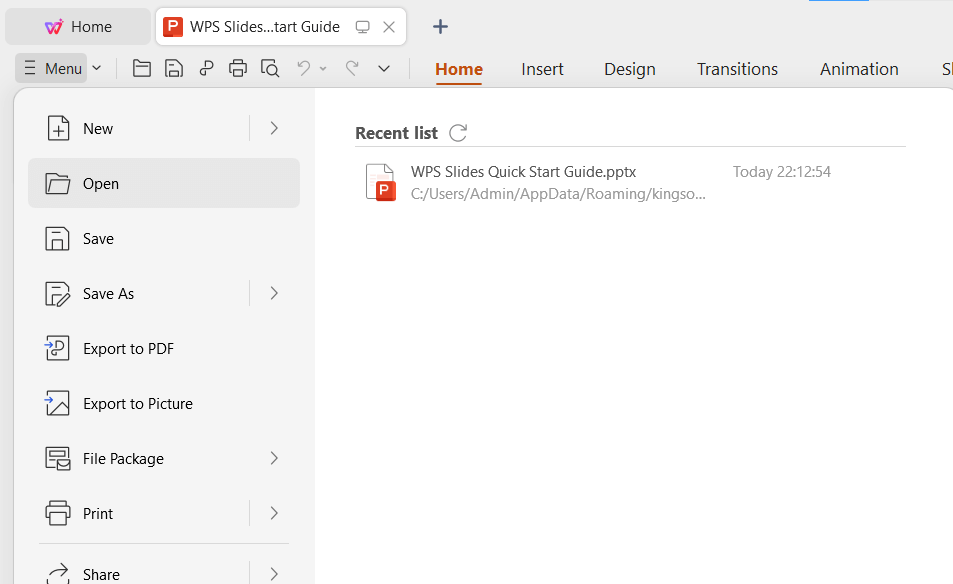The image size is (953, 584).
Task: Open a file using the folder toolbar icon
Action: [141, 68]
